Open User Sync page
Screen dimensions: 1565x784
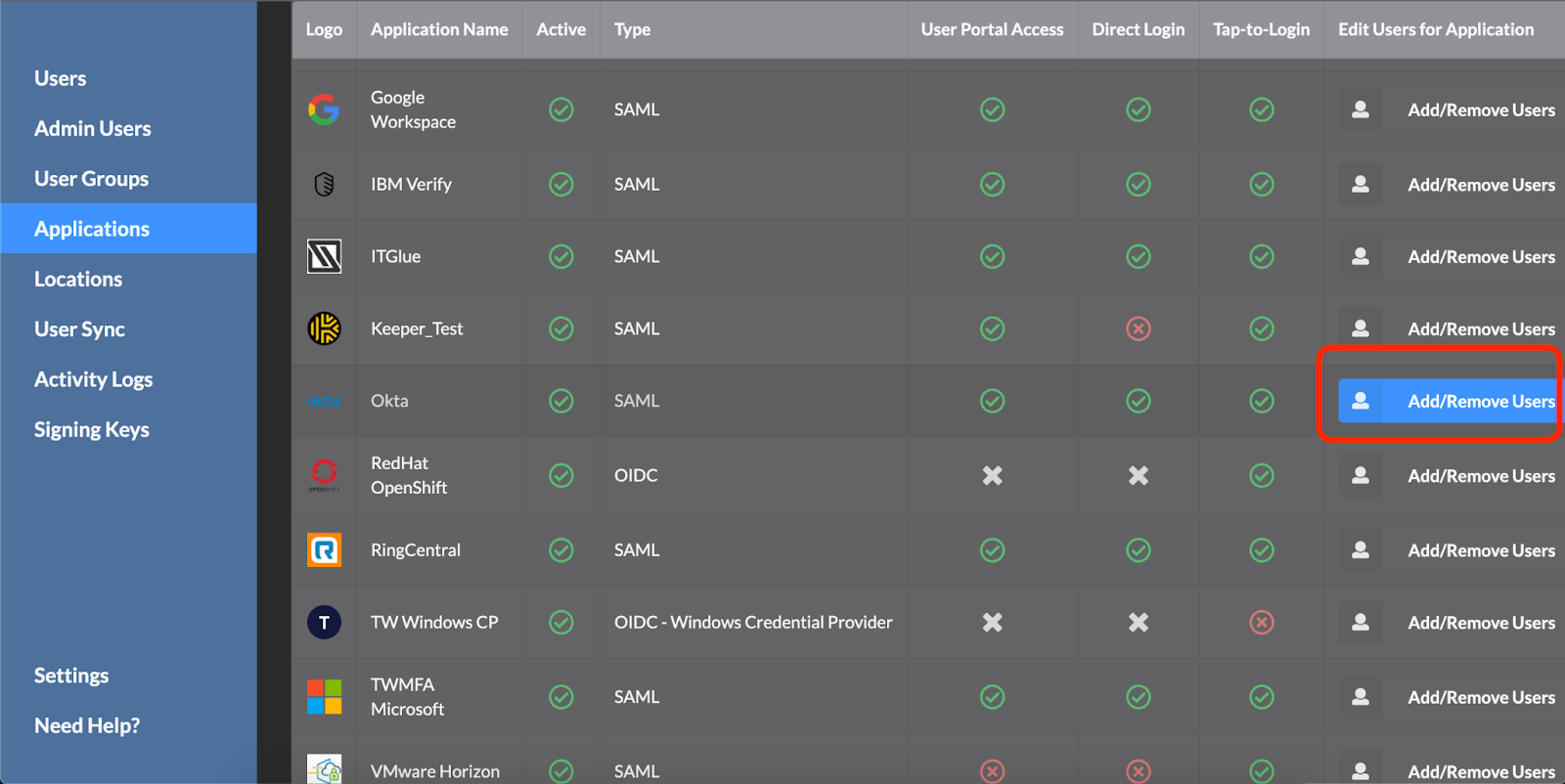(x=80, y=329)
